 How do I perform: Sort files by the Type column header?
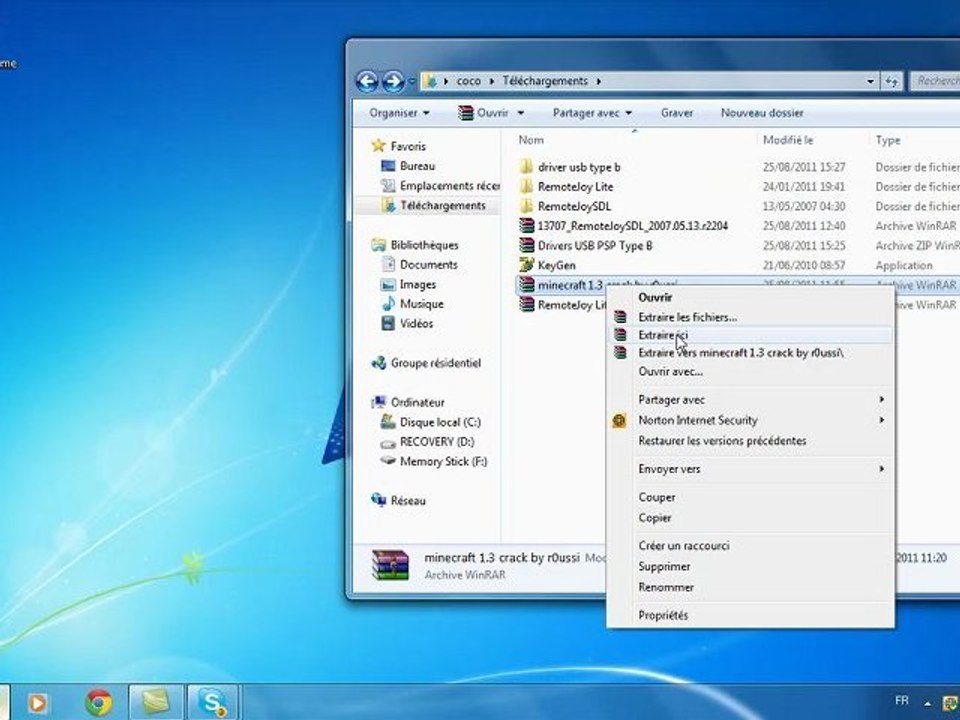click(x=888, y=140)
